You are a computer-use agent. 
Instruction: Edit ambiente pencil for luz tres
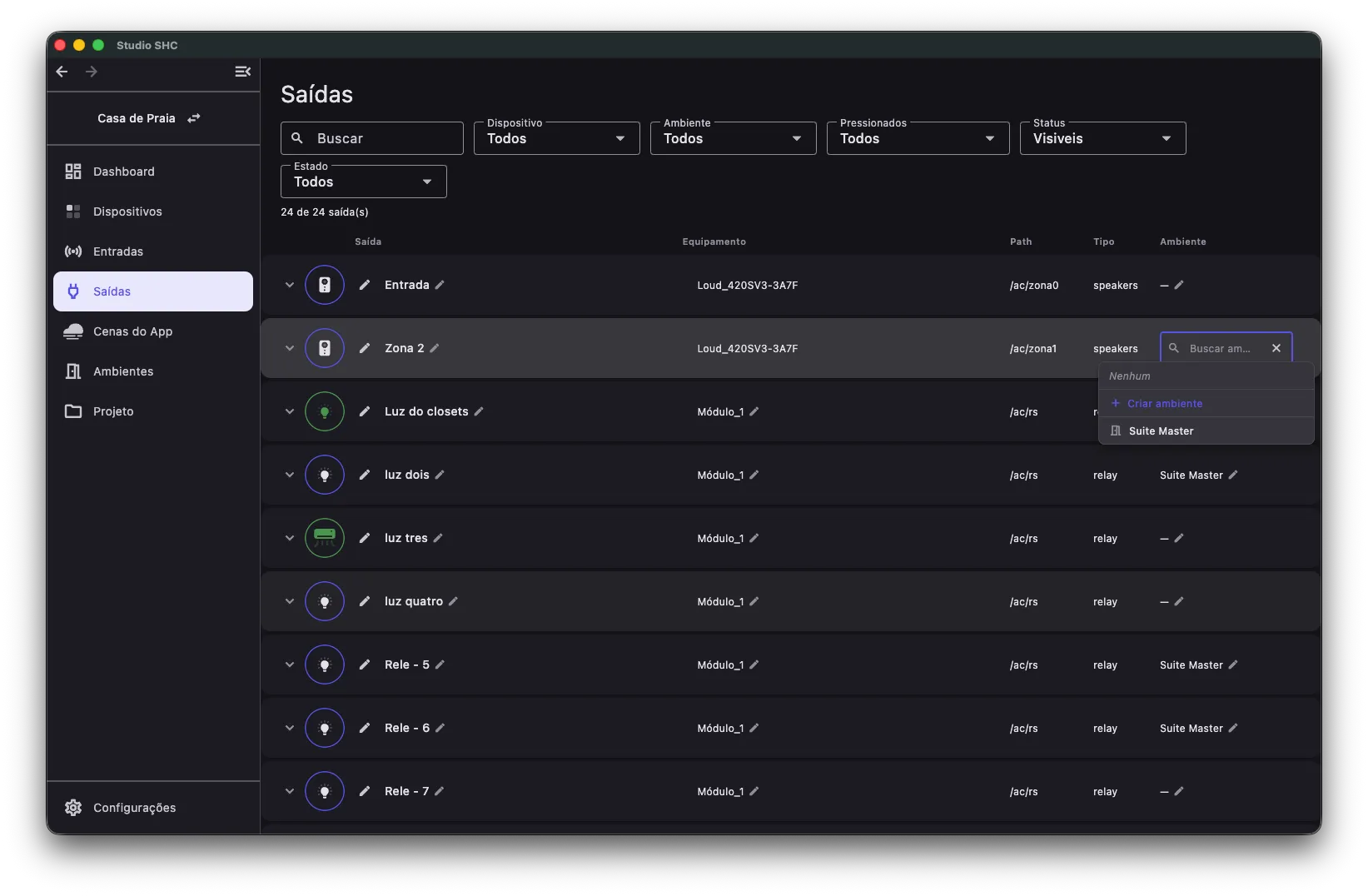pos(1179,538)
